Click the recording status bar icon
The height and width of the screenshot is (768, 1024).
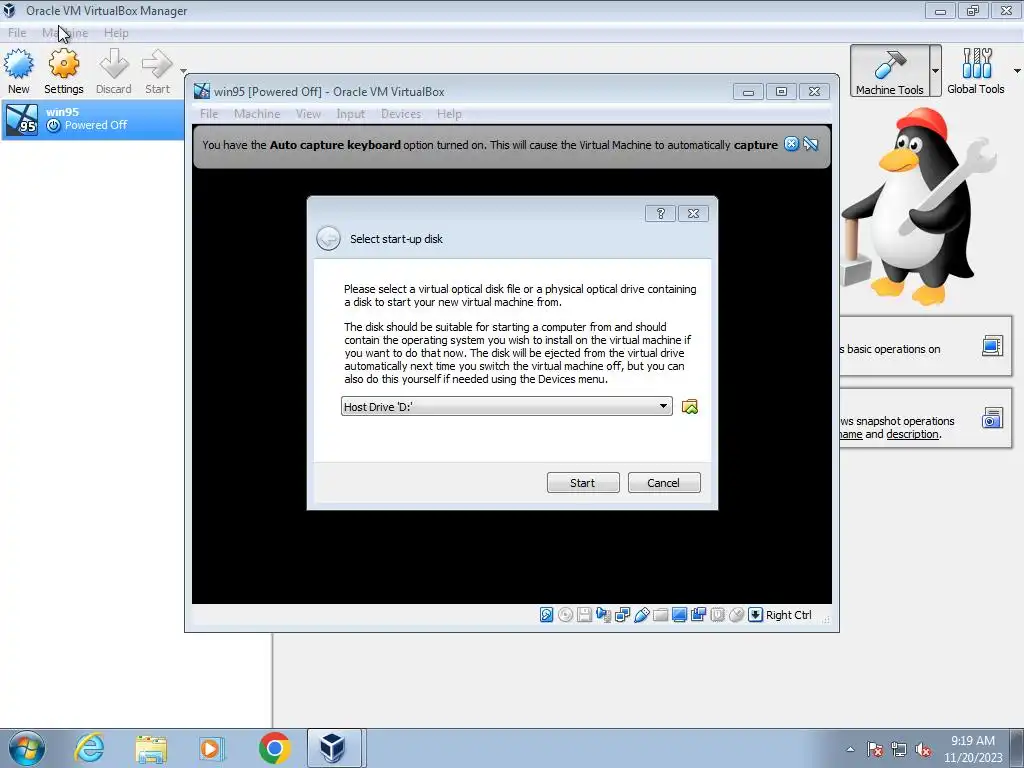click(x=698, y=615)
